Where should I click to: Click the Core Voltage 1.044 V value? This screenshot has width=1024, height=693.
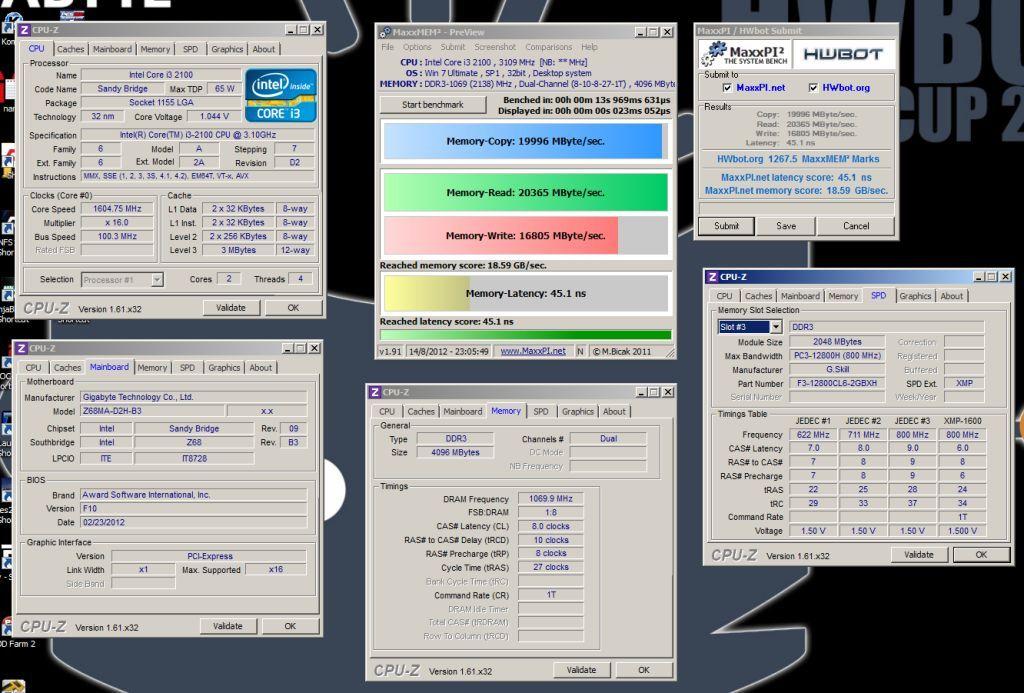(x=214, y=116)
